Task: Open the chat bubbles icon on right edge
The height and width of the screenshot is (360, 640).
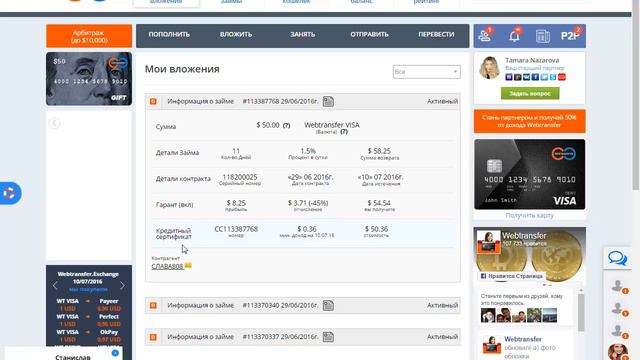Action: (617, 258)
